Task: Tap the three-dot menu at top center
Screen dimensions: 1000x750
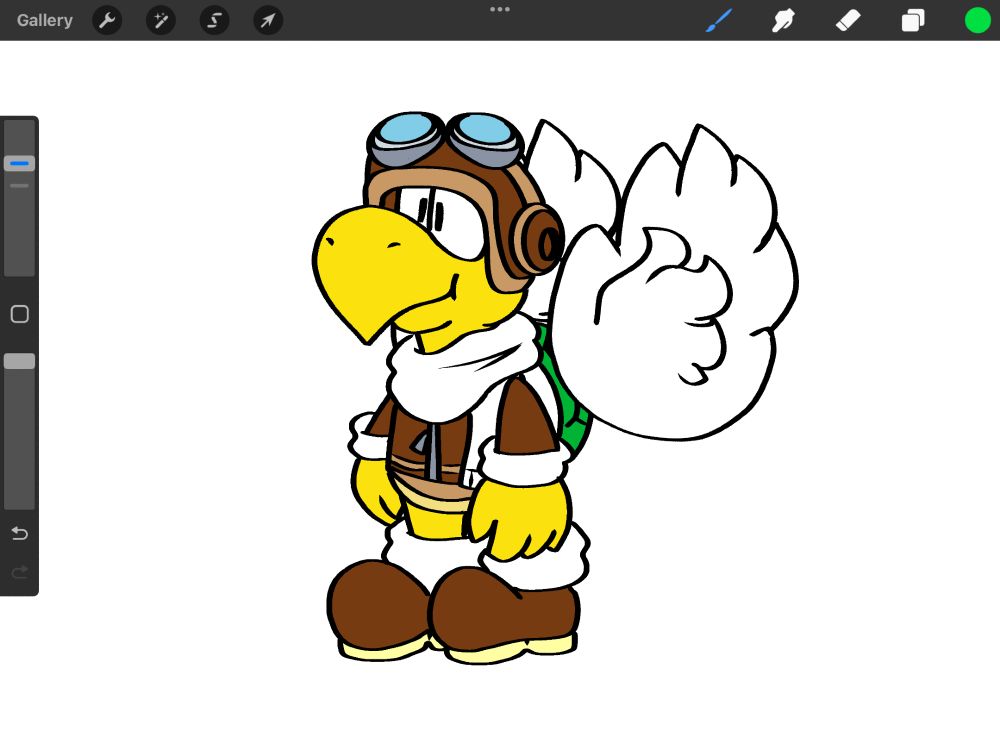Action: pos(499,9)
